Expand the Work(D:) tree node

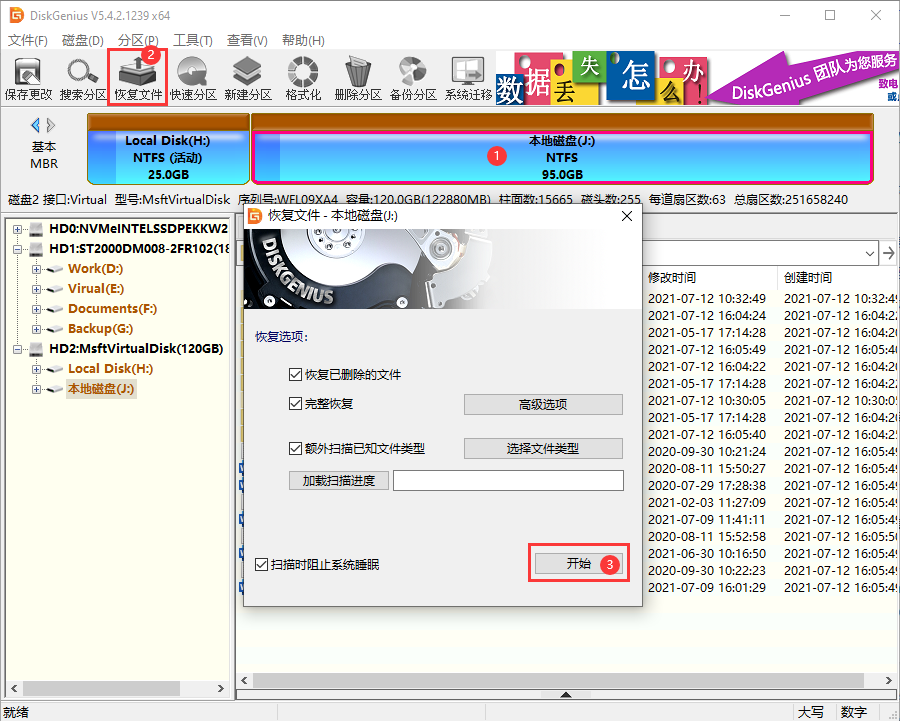click(36, 269)
